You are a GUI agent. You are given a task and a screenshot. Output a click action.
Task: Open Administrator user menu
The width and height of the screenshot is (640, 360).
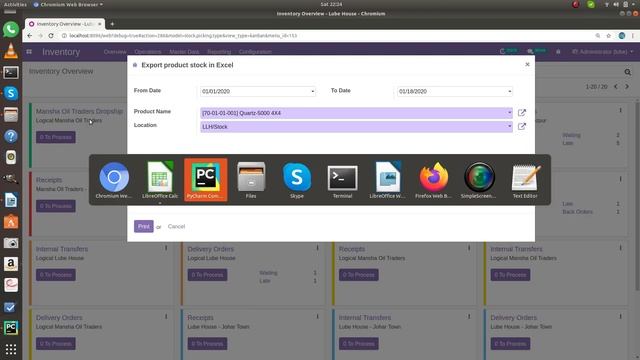tap(602, 52)
